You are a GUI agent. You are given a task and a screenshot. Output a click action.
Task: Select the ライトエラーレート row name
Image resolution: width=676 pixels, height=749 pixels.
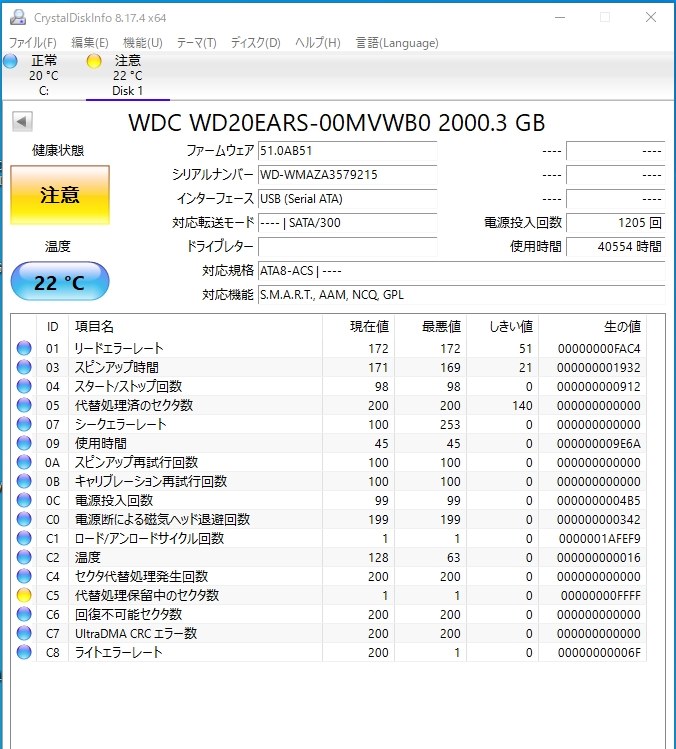[118, 652]
